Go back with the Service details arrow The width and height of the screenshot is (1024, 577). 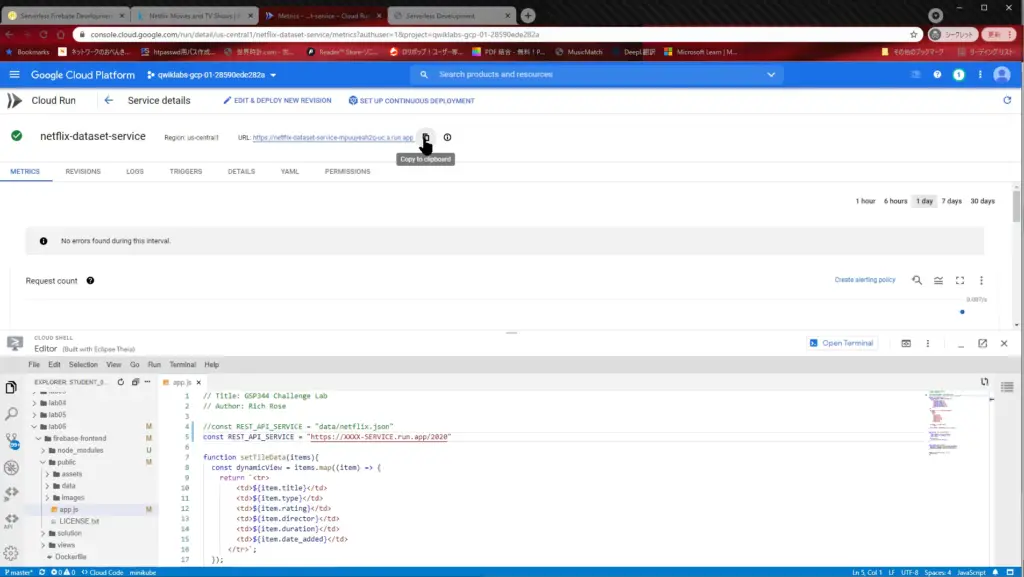click(x=108, y=101)
